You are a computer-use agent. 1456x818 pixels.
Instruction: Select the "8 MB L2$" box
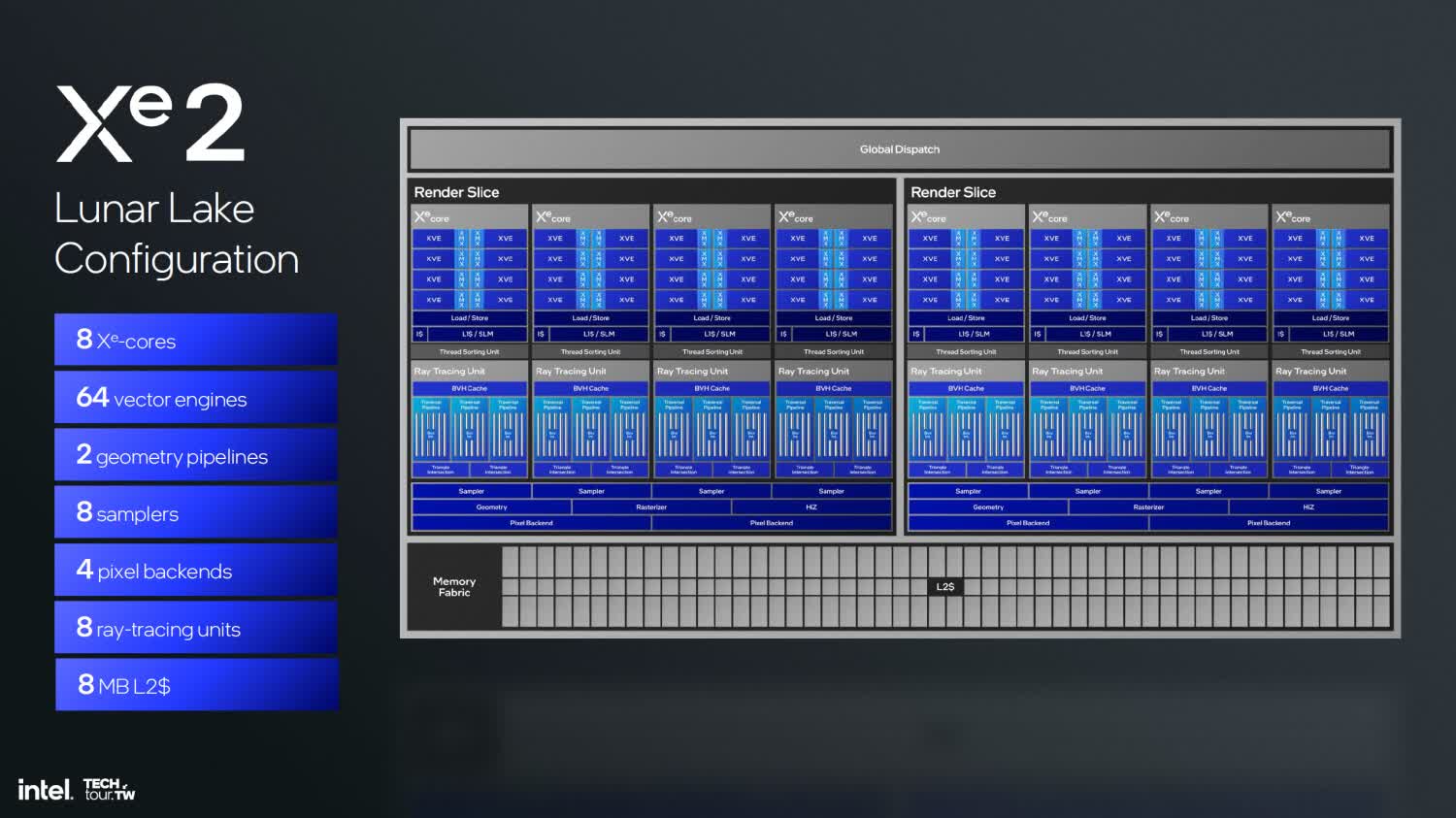click(196, 686)
